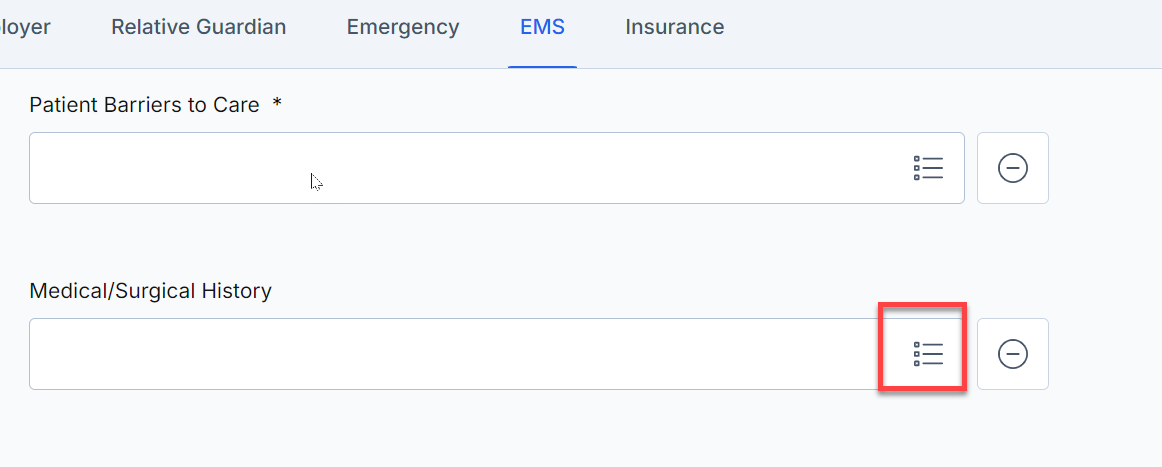Click the Patient Barriers to Care label
Viewport: 1162px width, 467px height.
(x=145, y=105)
